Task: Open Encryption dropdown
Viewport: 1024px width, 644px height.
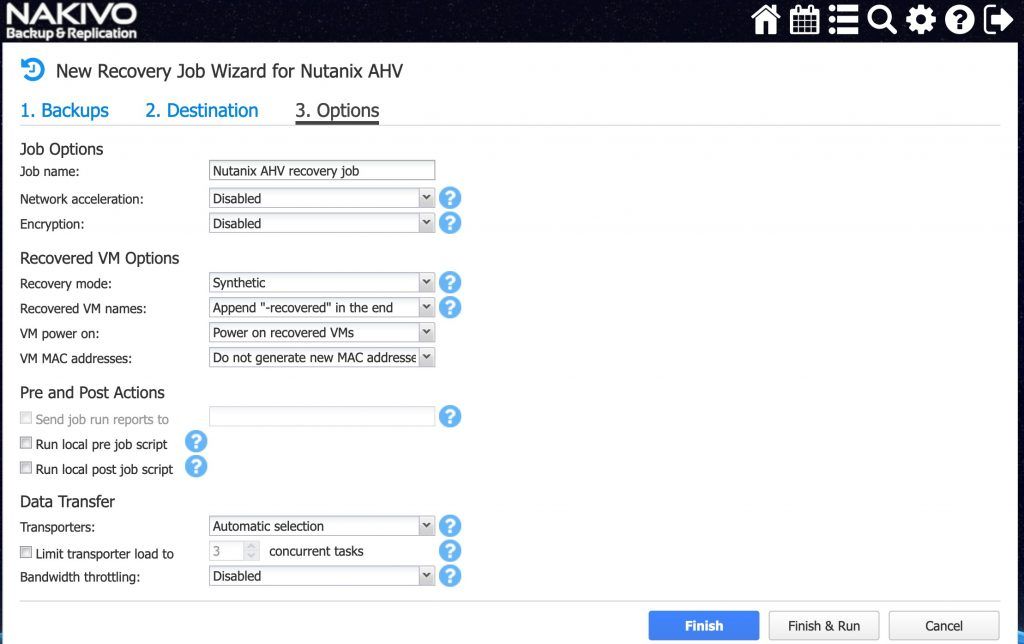Action: point(322,223)
